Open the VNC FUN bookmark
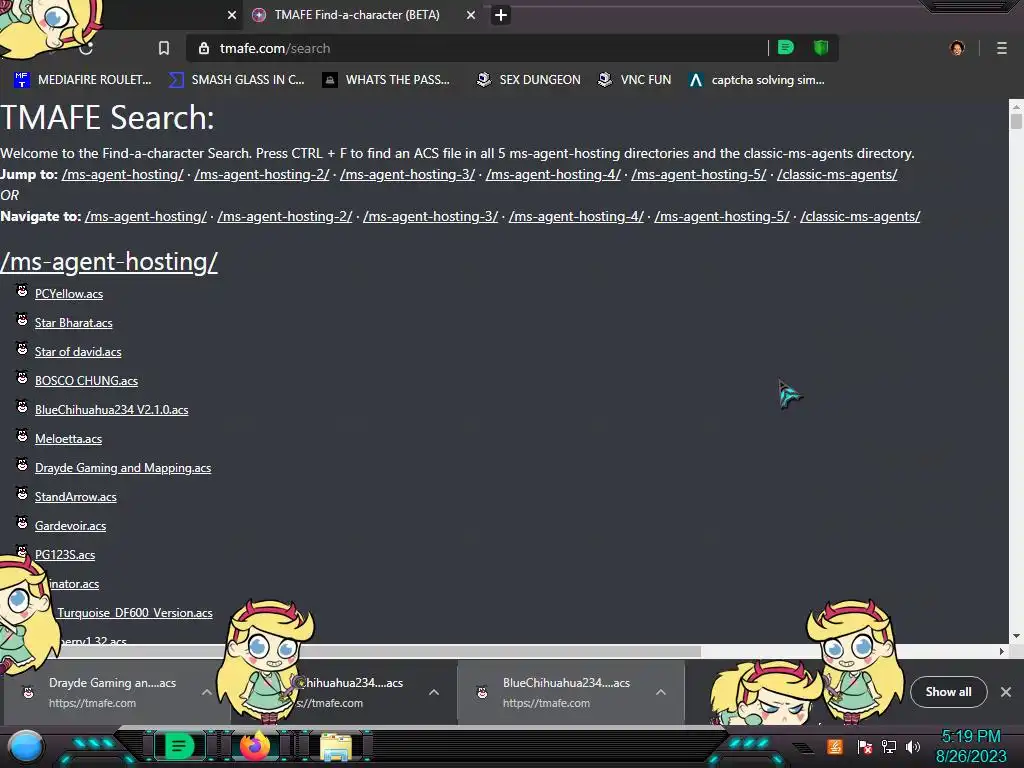The height and width of the screenshot is (768, 1024). click(x=635, y=80)
